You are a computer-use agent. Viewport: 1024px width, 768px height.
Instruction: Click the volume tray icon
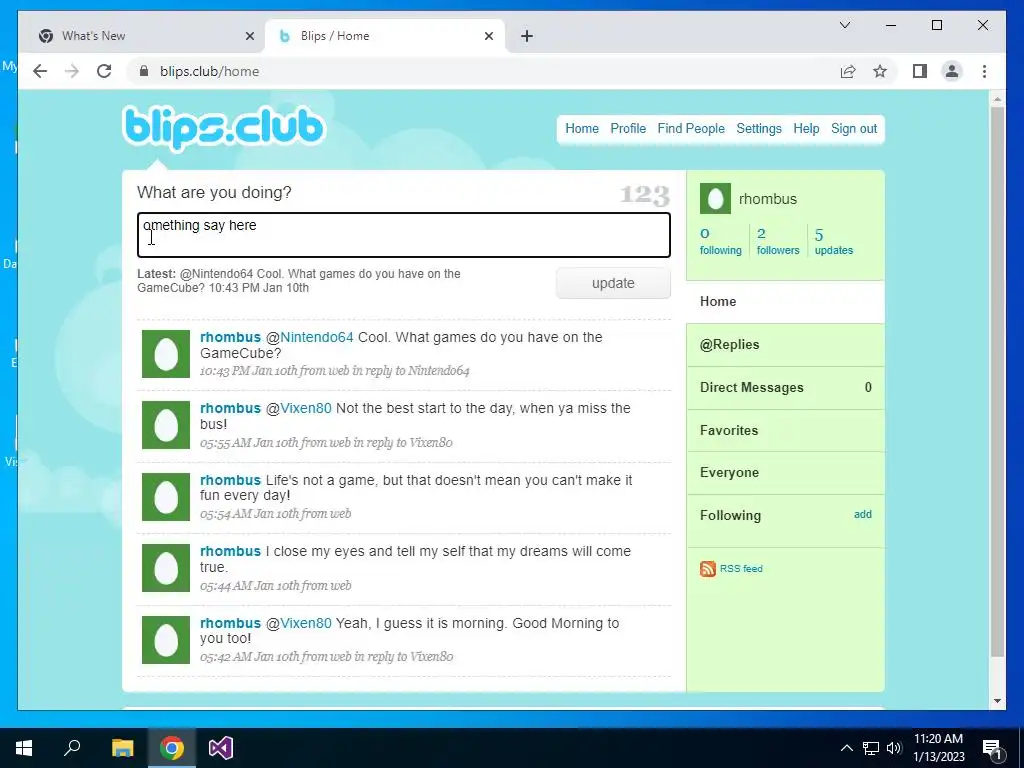[x=894, y=748]
